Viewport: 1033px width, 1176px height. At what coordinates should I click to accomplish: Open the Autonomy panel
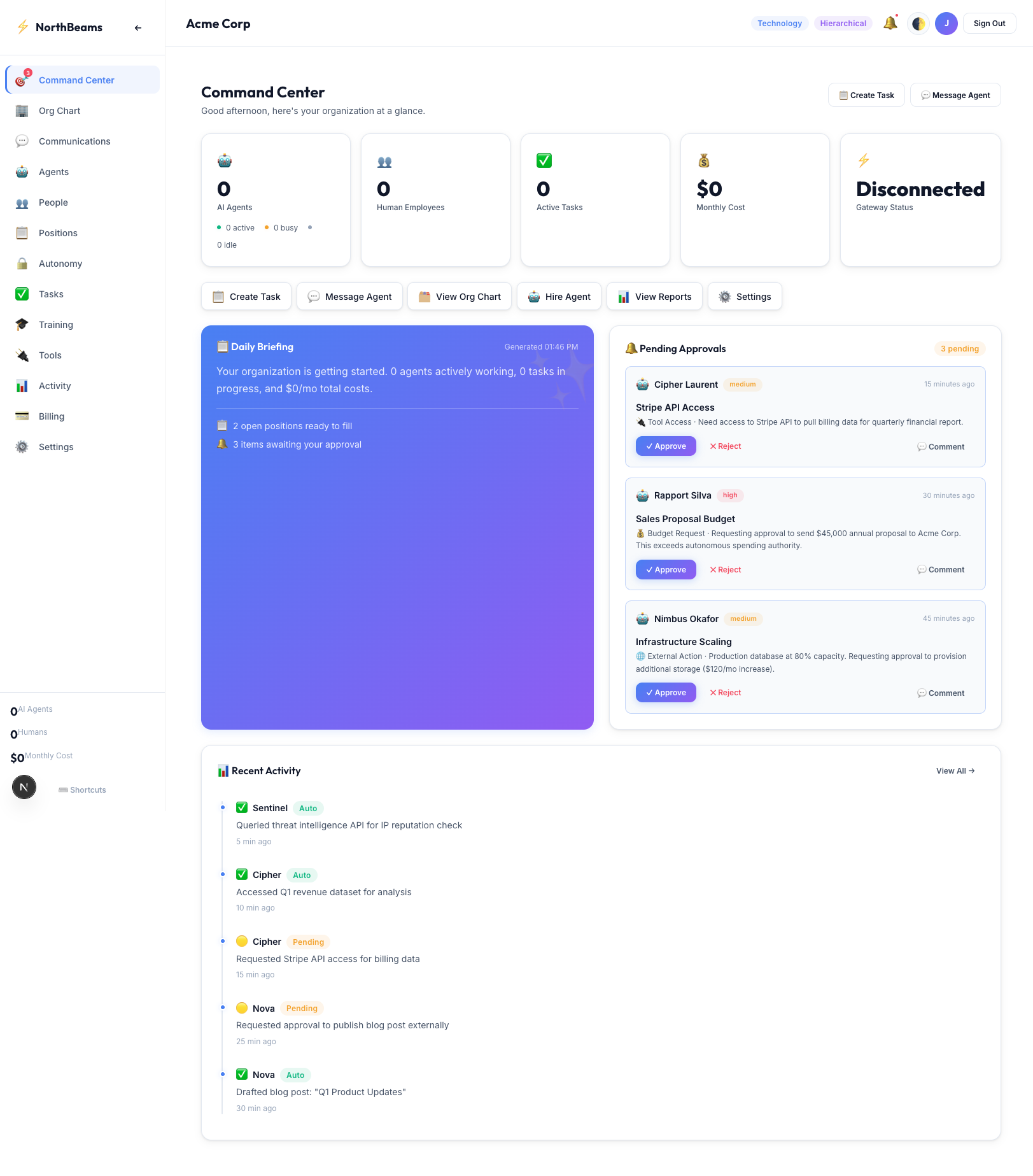click(x=60, y=263)
